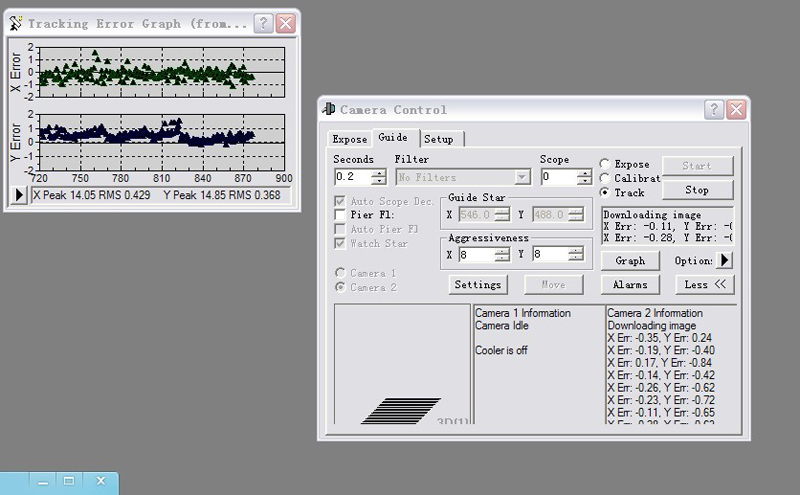Open the Filter dropdown
The image size is (800, 495).
522,177
